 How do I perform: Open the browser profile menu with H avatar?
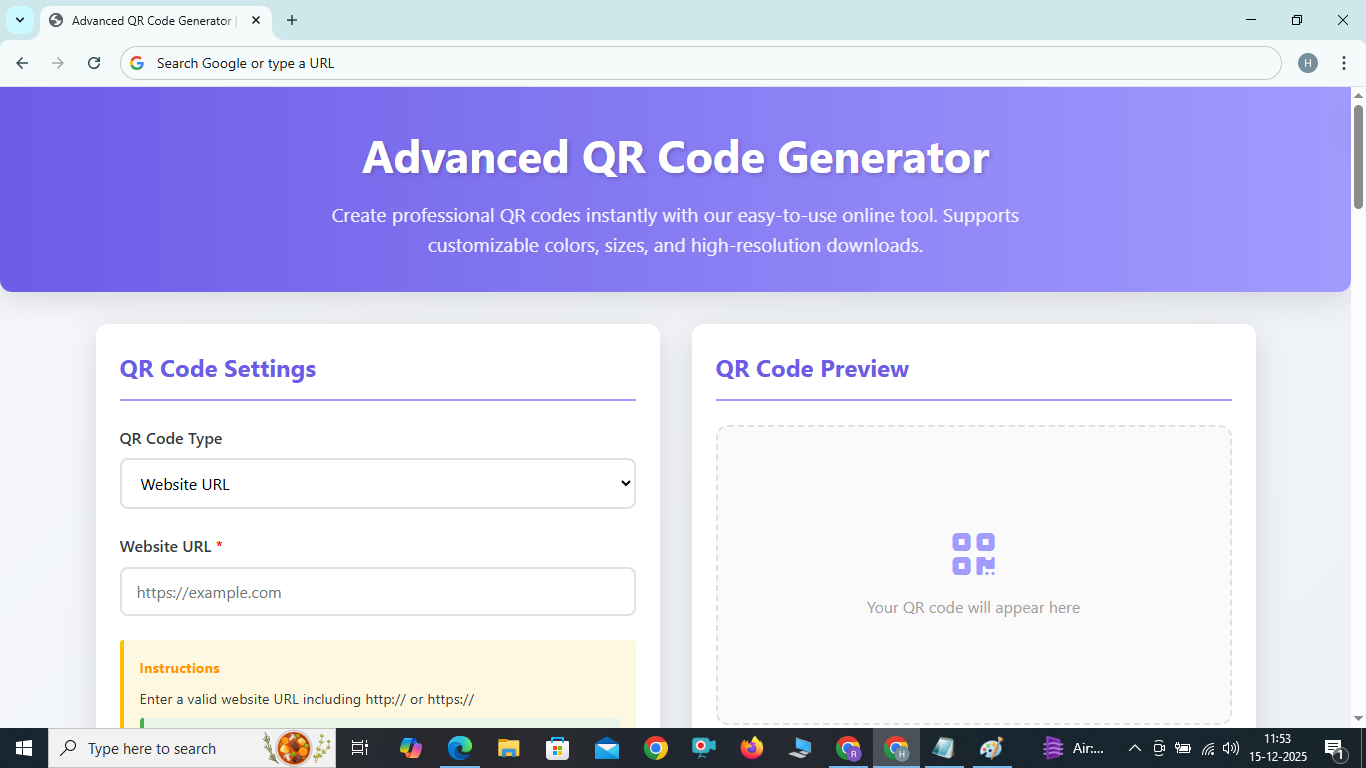(1307, 62)
